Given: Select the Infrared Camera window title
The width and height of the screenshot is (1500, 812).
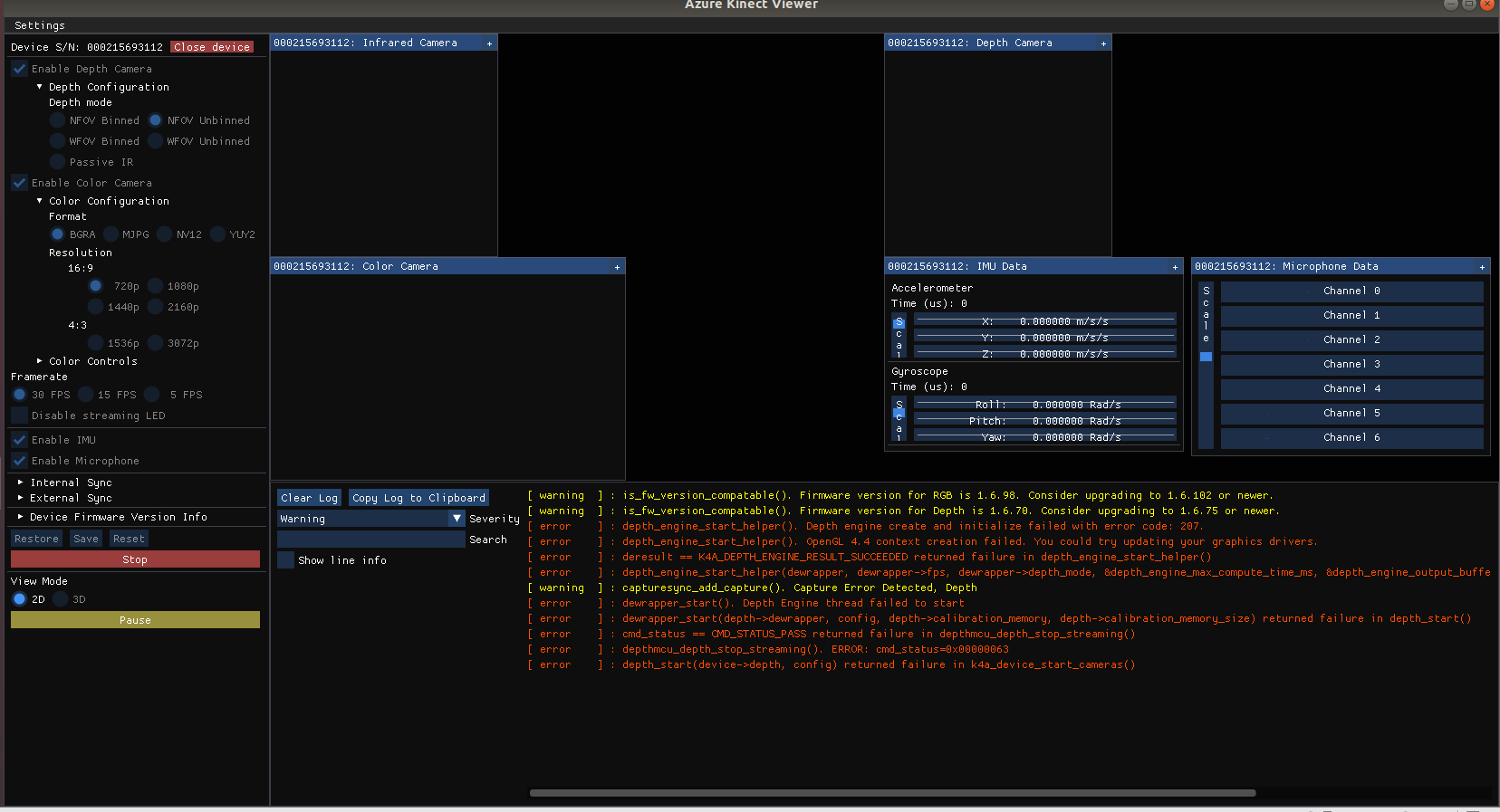Looking at the screenshot, I should pos(365,43).
